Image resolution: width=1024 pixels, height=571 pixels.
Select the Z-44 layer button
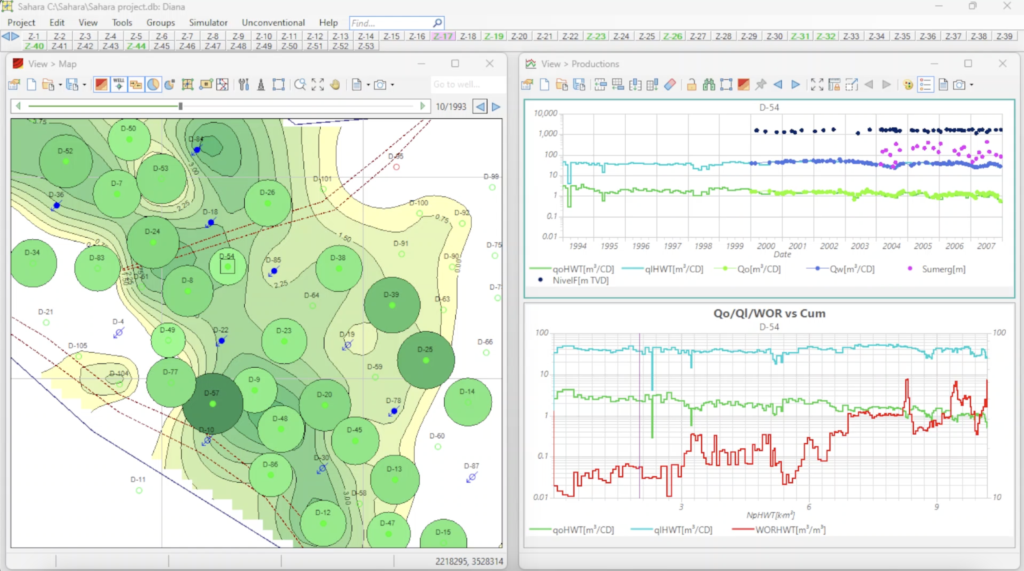[x=136, y=46]
